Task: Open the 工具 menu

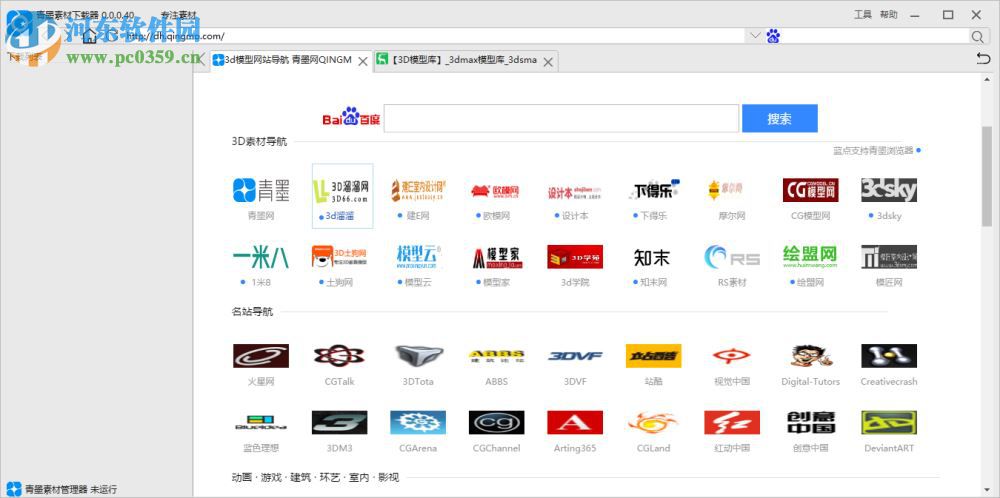Action: 862,14
